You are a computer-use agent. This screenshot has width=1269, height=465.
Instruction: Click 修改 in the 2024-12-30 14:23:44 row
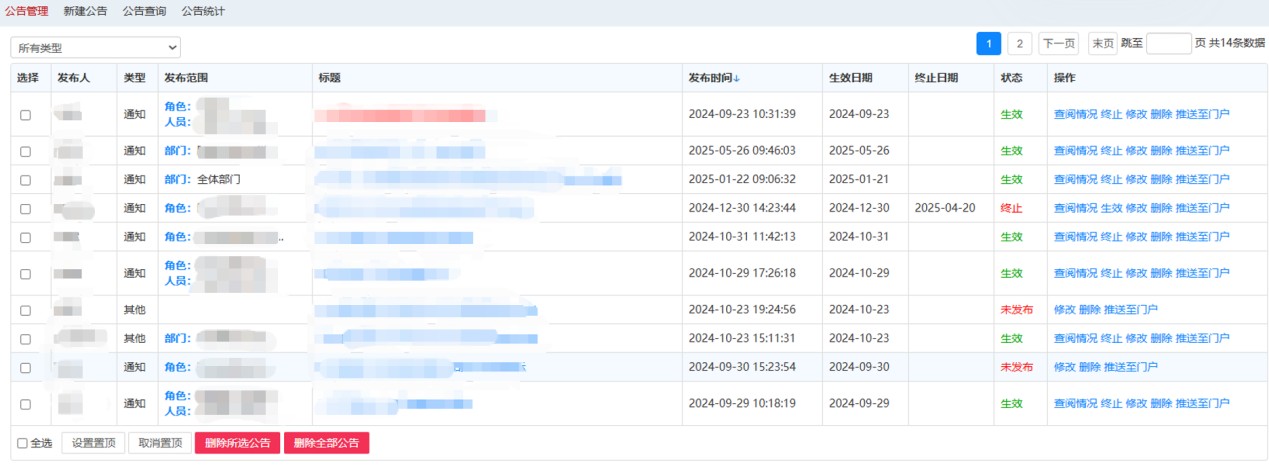click(1137, 208)
